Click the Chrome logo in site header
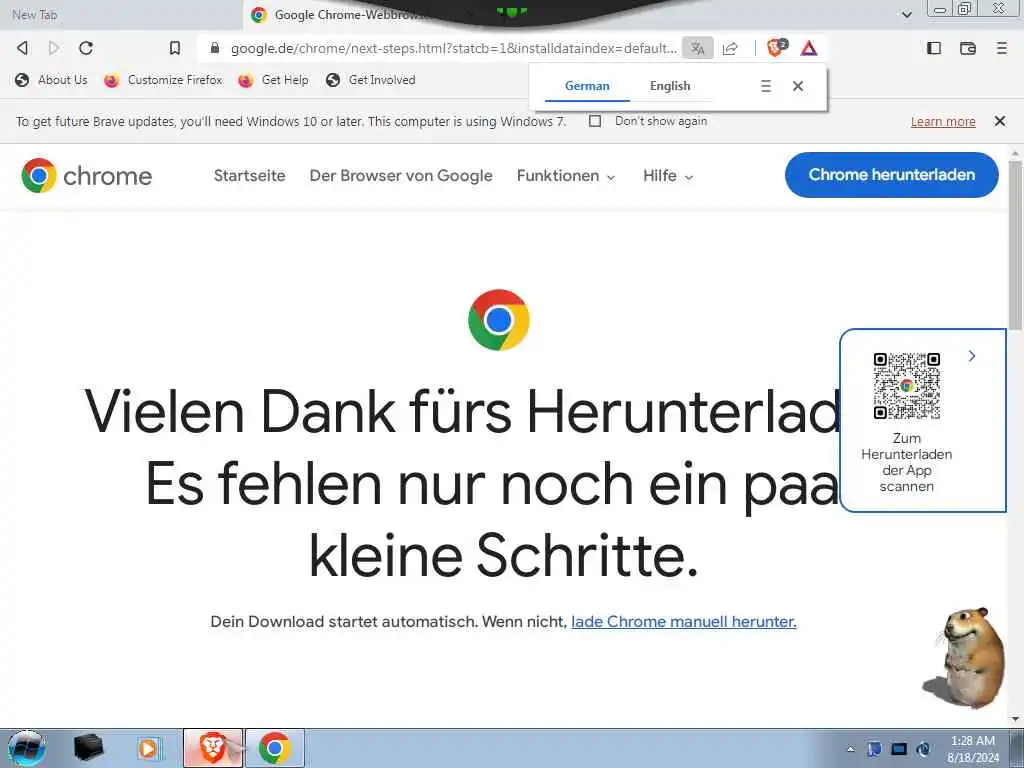The width and height of the screenshot is (1024, 768). point(86,176)
